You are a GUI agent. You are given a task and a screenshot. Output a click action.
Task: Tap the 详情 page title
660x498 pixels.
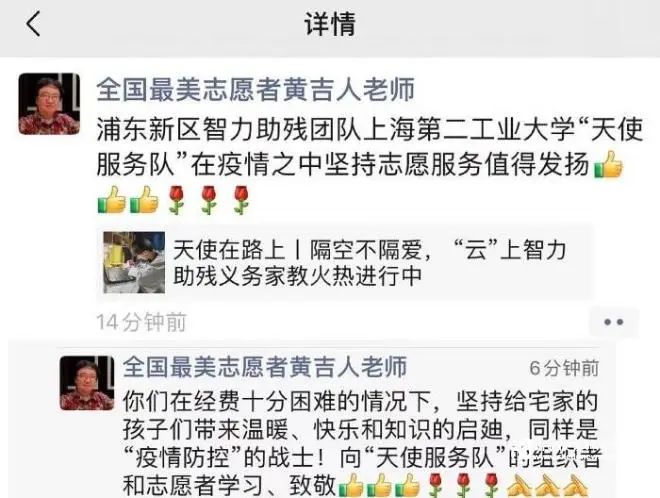pos(330,24)
